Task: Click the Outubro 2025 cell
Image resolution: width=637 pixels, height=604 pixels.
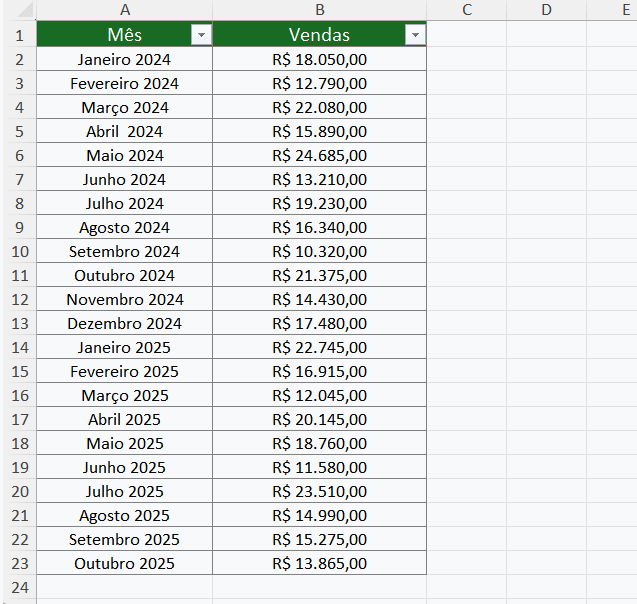Action: click(124, 563)
